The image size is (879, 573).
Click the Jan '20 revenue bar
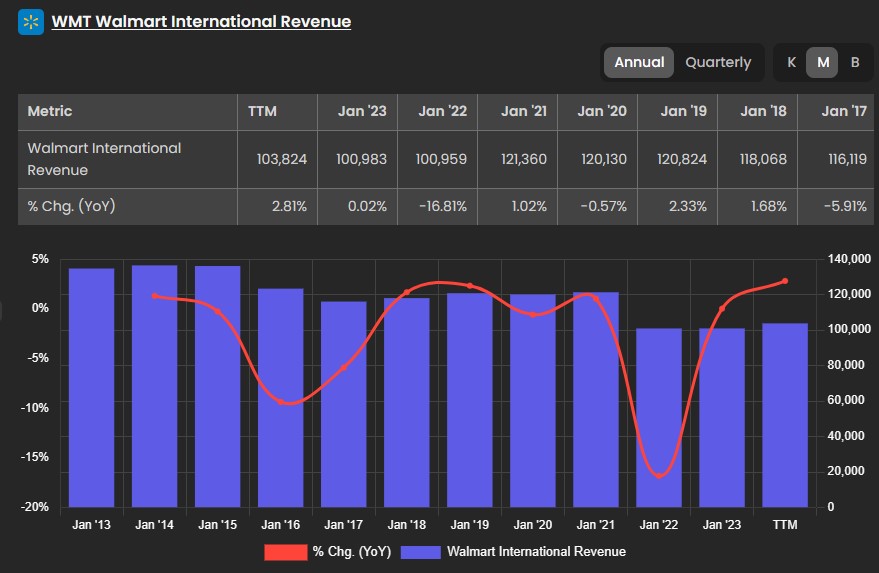pyautogui.click(x=533, y=401)
